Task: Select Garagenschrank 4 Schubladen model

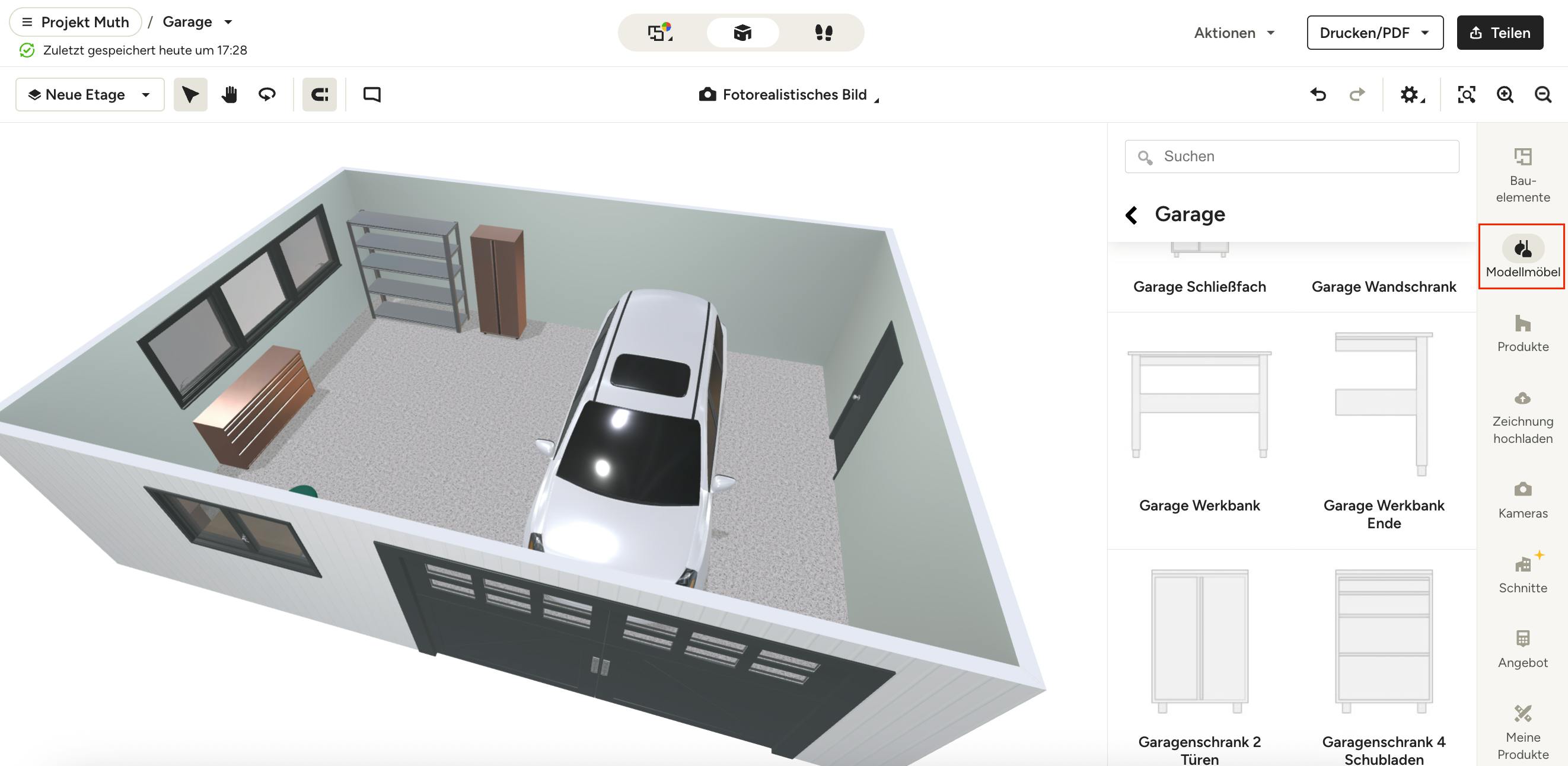Action: click(x=1384, y=666)
